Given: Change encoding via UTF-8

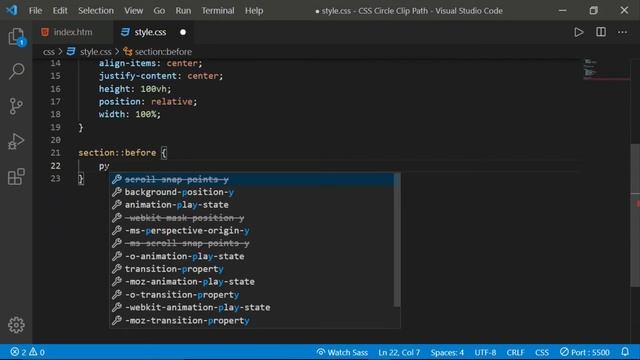Looking at the screenshot, I should 485,352.
